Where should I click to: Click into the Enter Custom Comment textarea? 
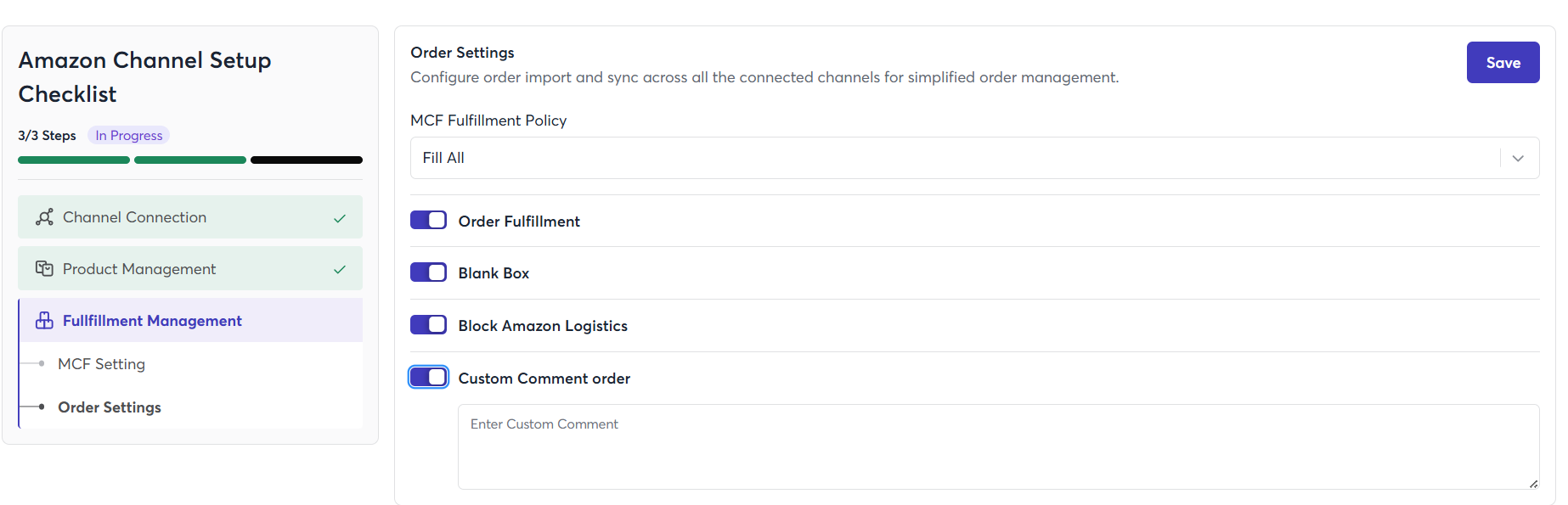pyautogui.click(x=998, y=446)
